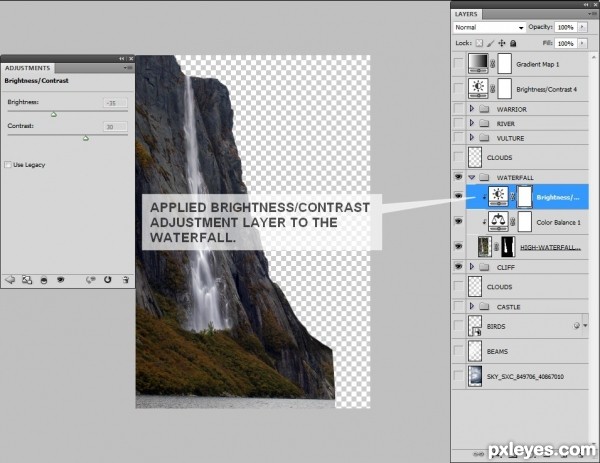
Task: Delete this adjustment layer trash icon
Action: pos(126,280)
